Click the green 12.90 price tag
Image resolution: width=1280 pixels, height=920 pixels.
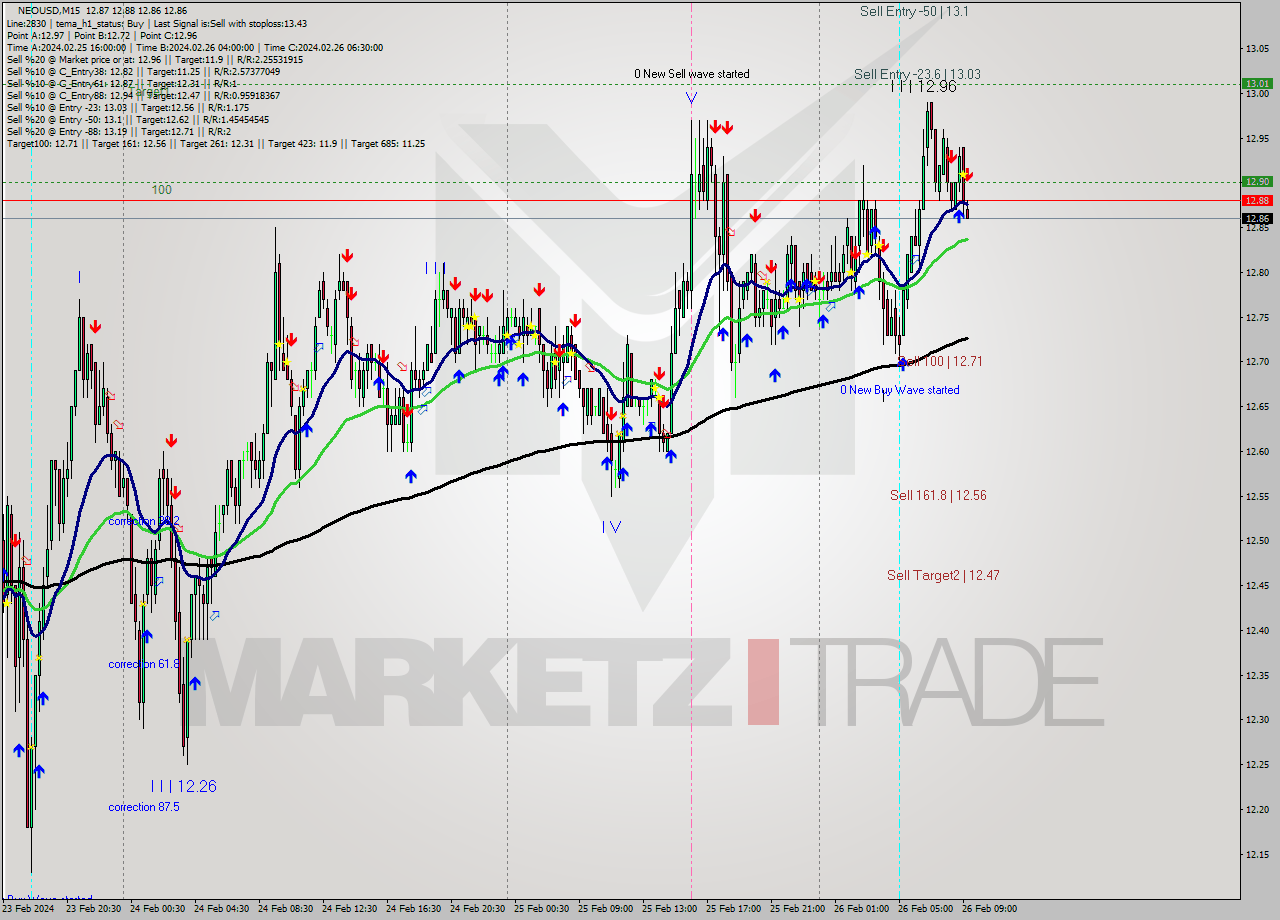(1257, 181)
